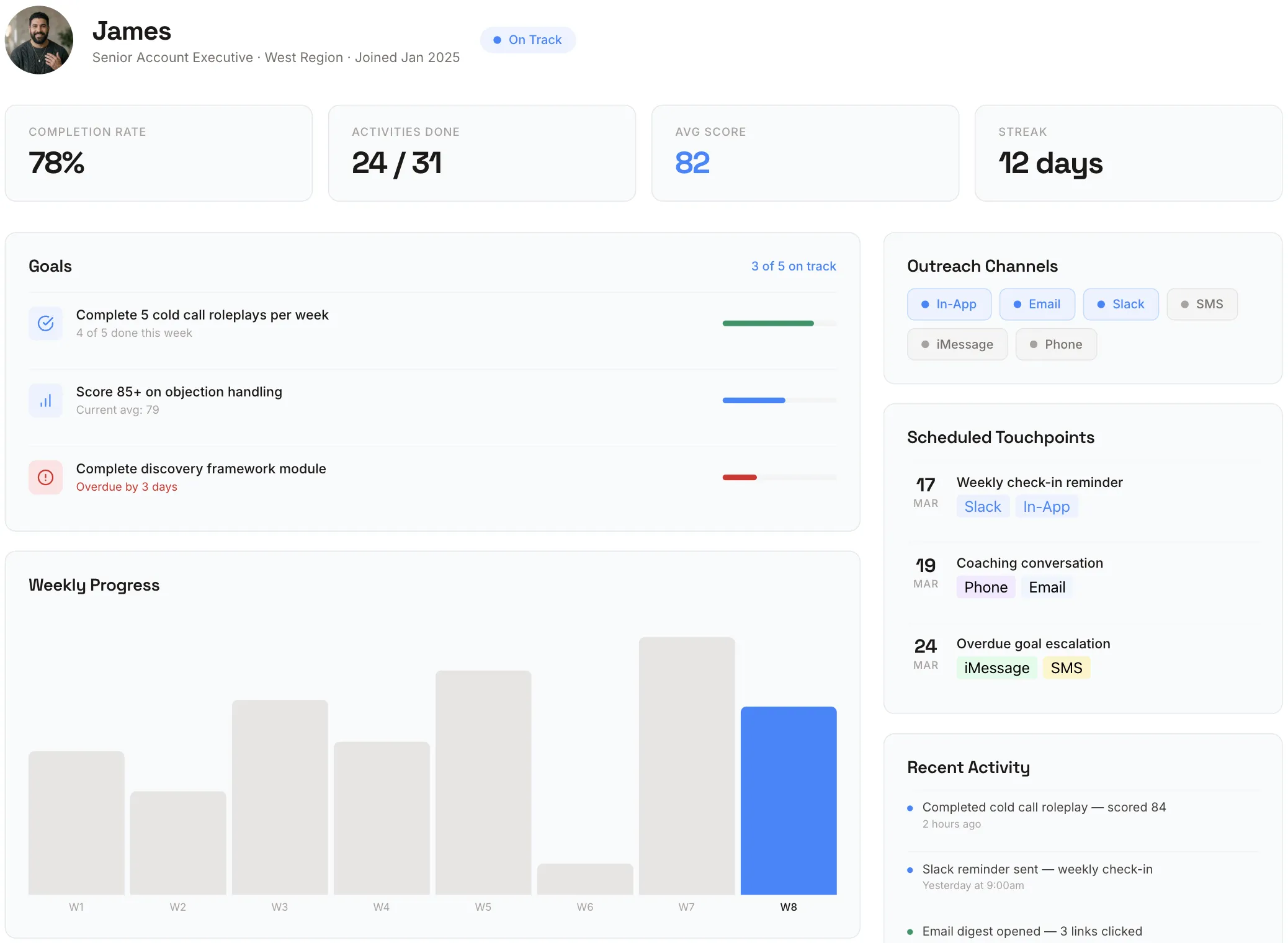
Task: Click the overdue alert icon on discovery framework goal
Action: click(x=45, y=477)
